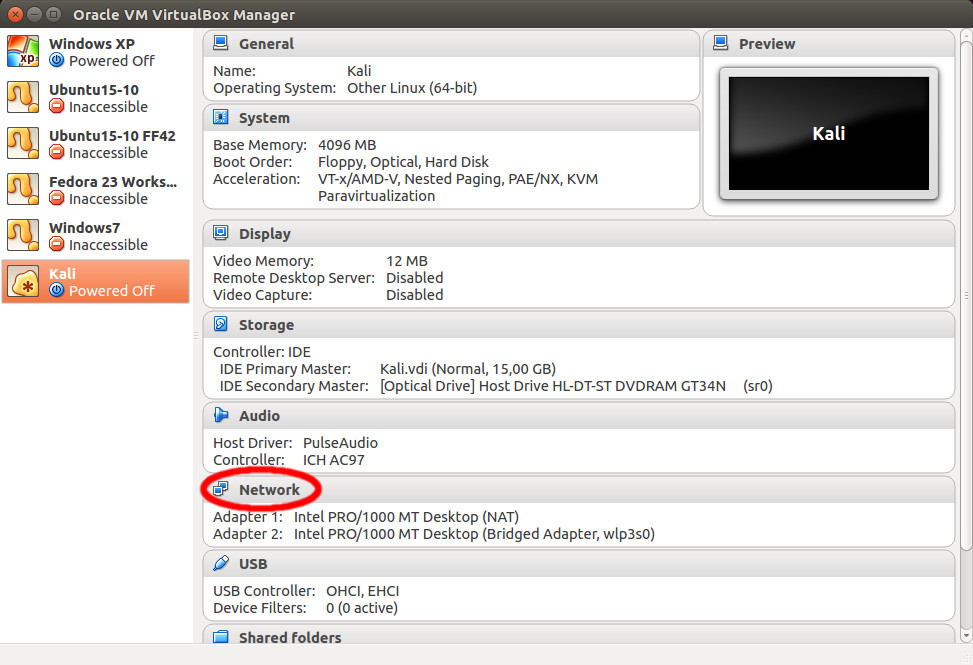Click the Kali preview thumbnail

point(828,133)
